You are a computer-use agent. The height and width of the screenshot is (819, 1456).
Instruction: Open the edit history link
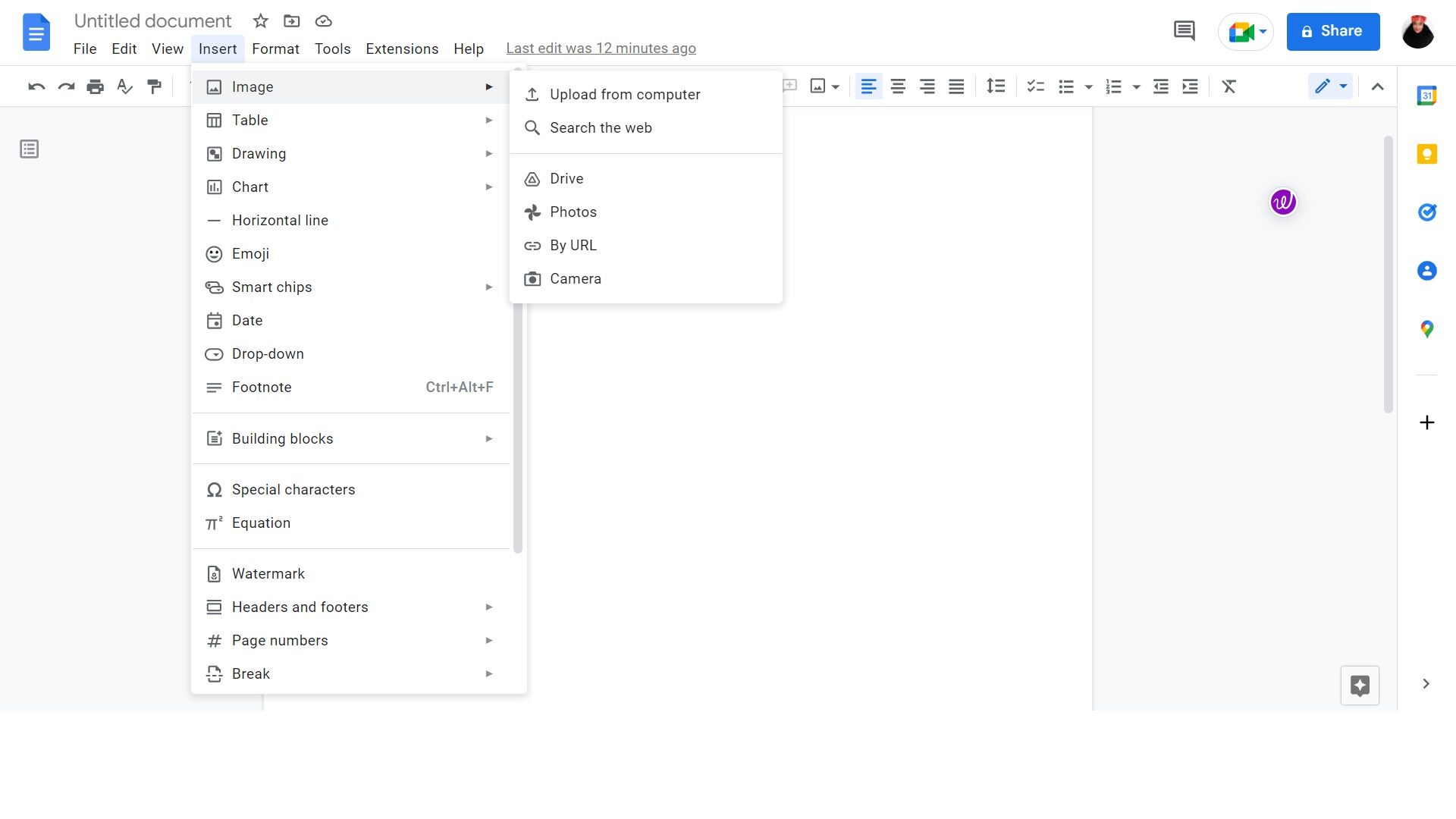tap(601, 48)
